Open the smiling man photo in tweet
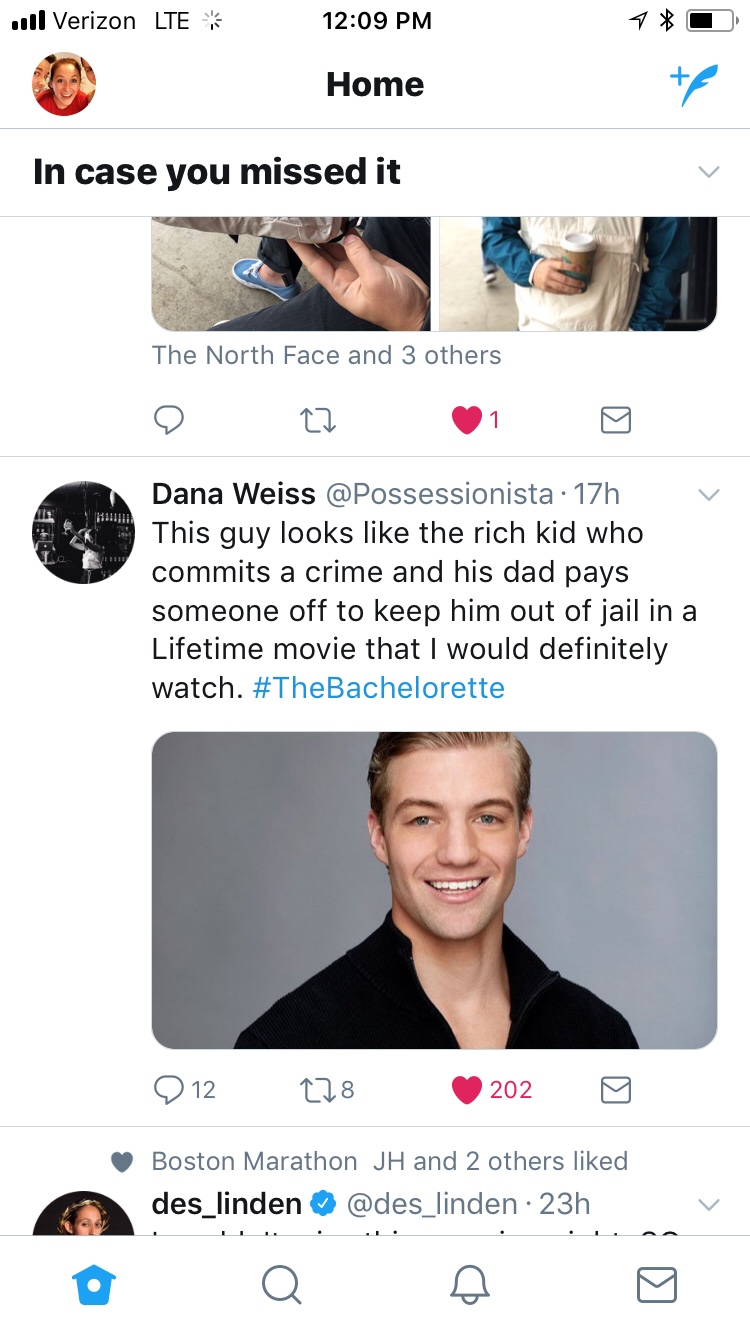The width and height of the screenshot is (750, 1334). click(x=434, y=890)
